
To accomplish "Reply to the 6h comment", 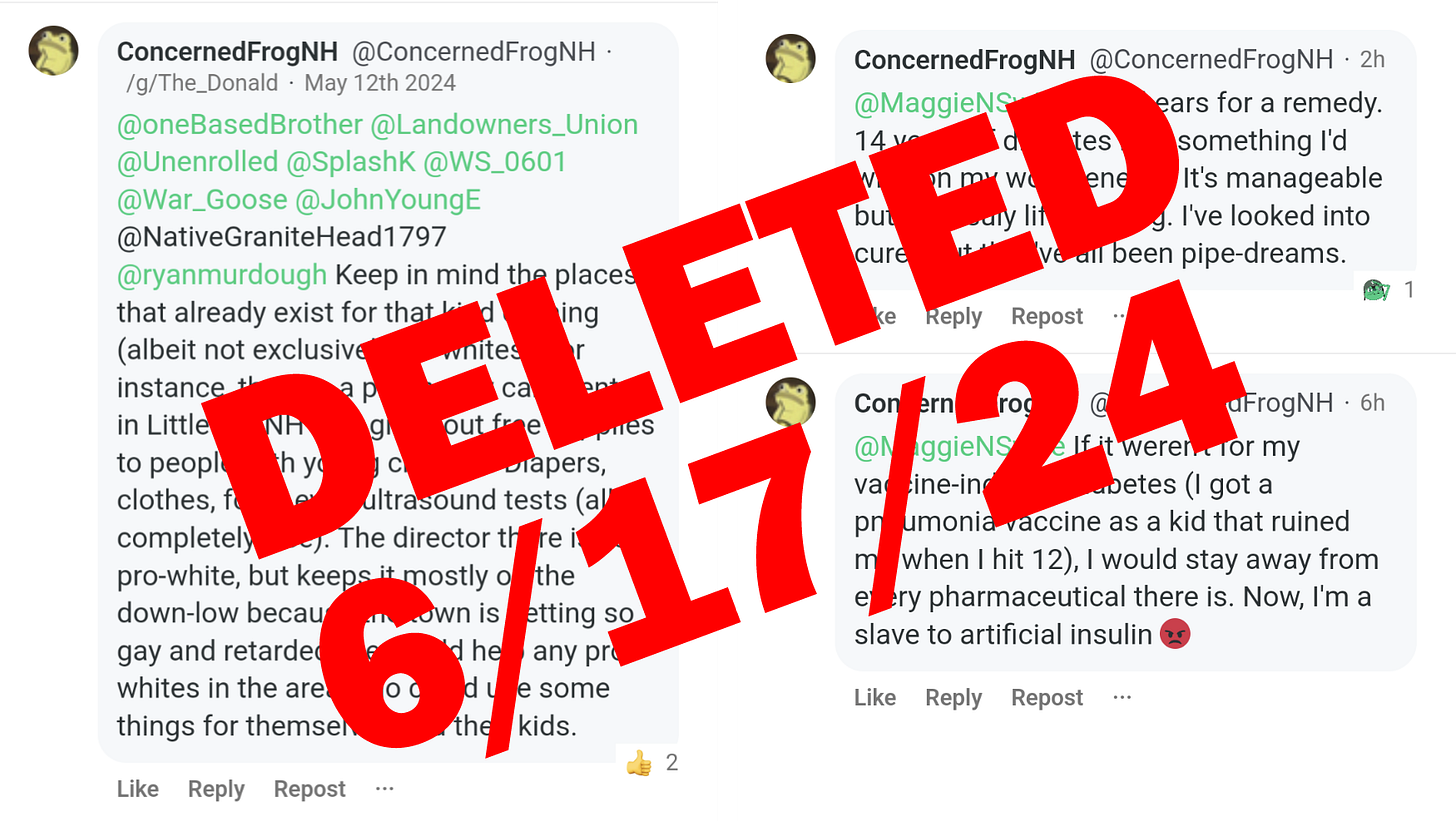I will click(x=953, y=697).
